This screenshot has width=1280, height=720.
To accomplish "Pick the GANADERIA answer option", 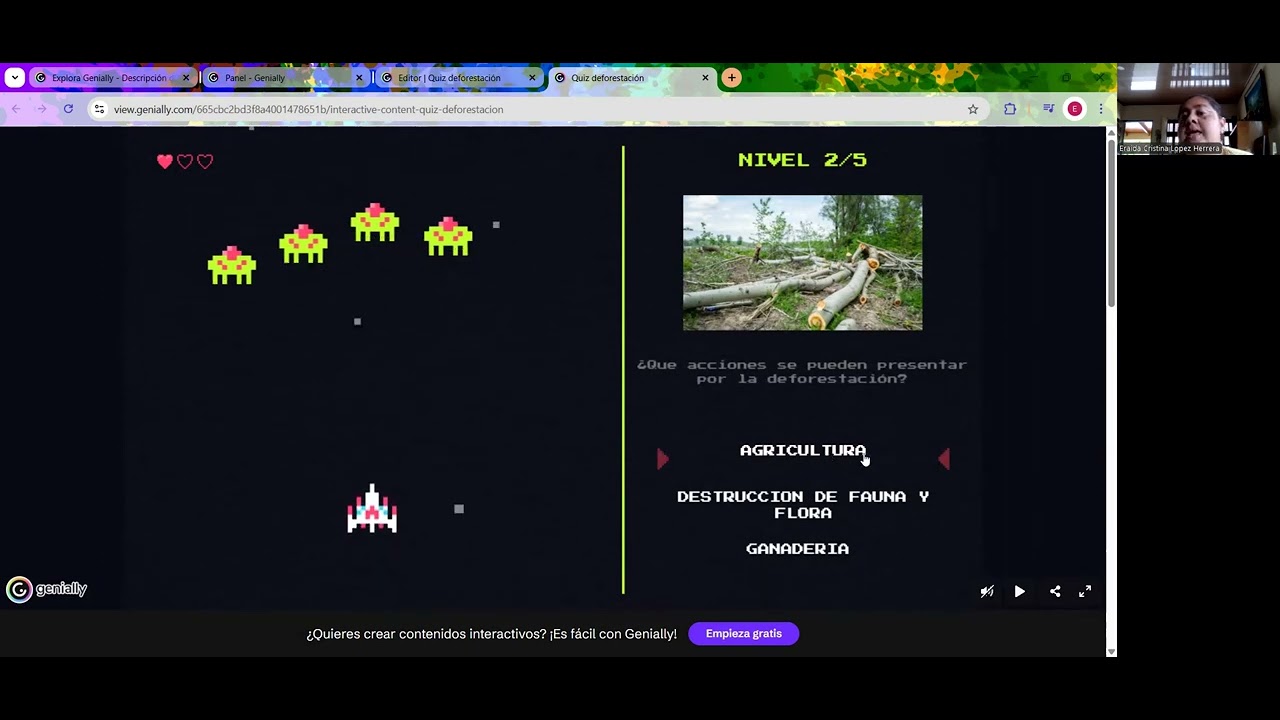I will pos(797,549).
